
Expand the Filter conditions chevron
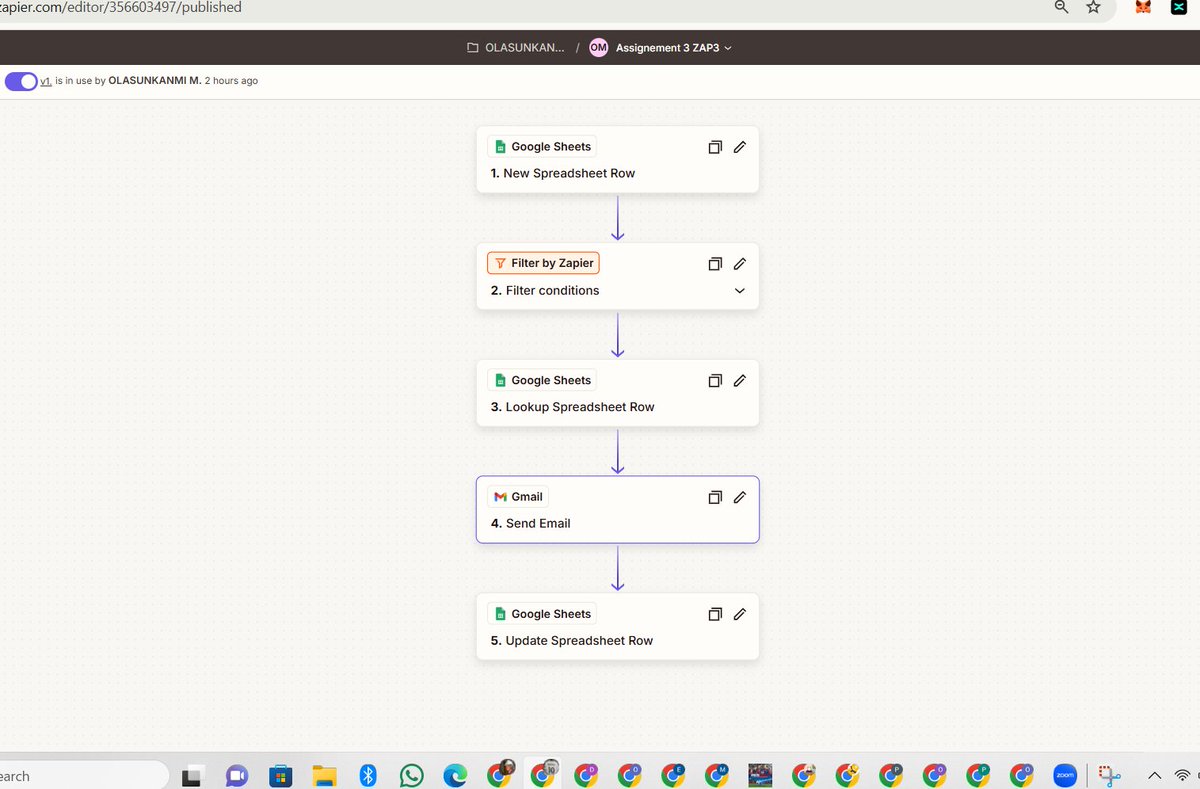tap(740, 291)
